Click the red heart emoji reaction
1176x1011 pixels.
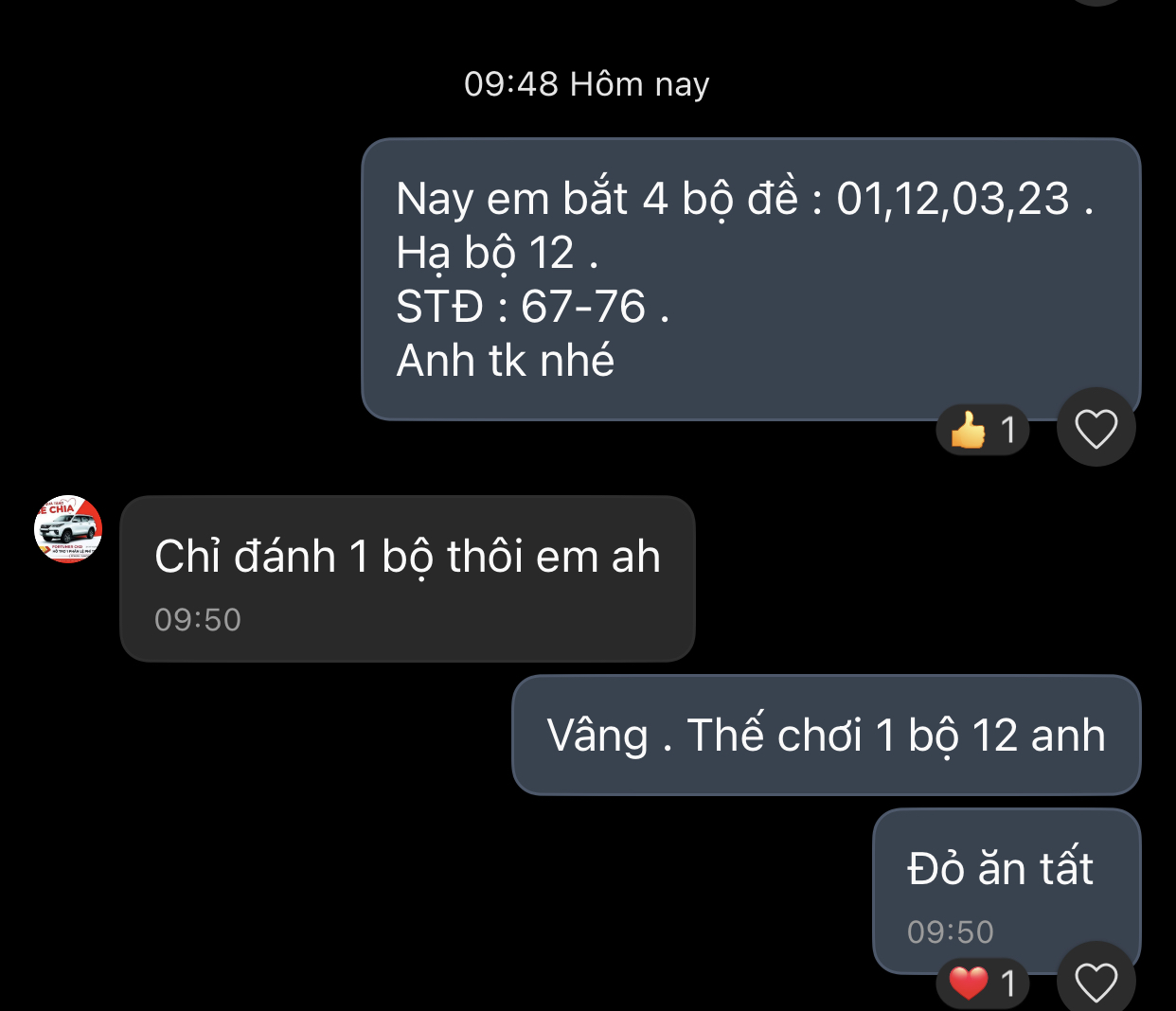click(x=968, y=983)
